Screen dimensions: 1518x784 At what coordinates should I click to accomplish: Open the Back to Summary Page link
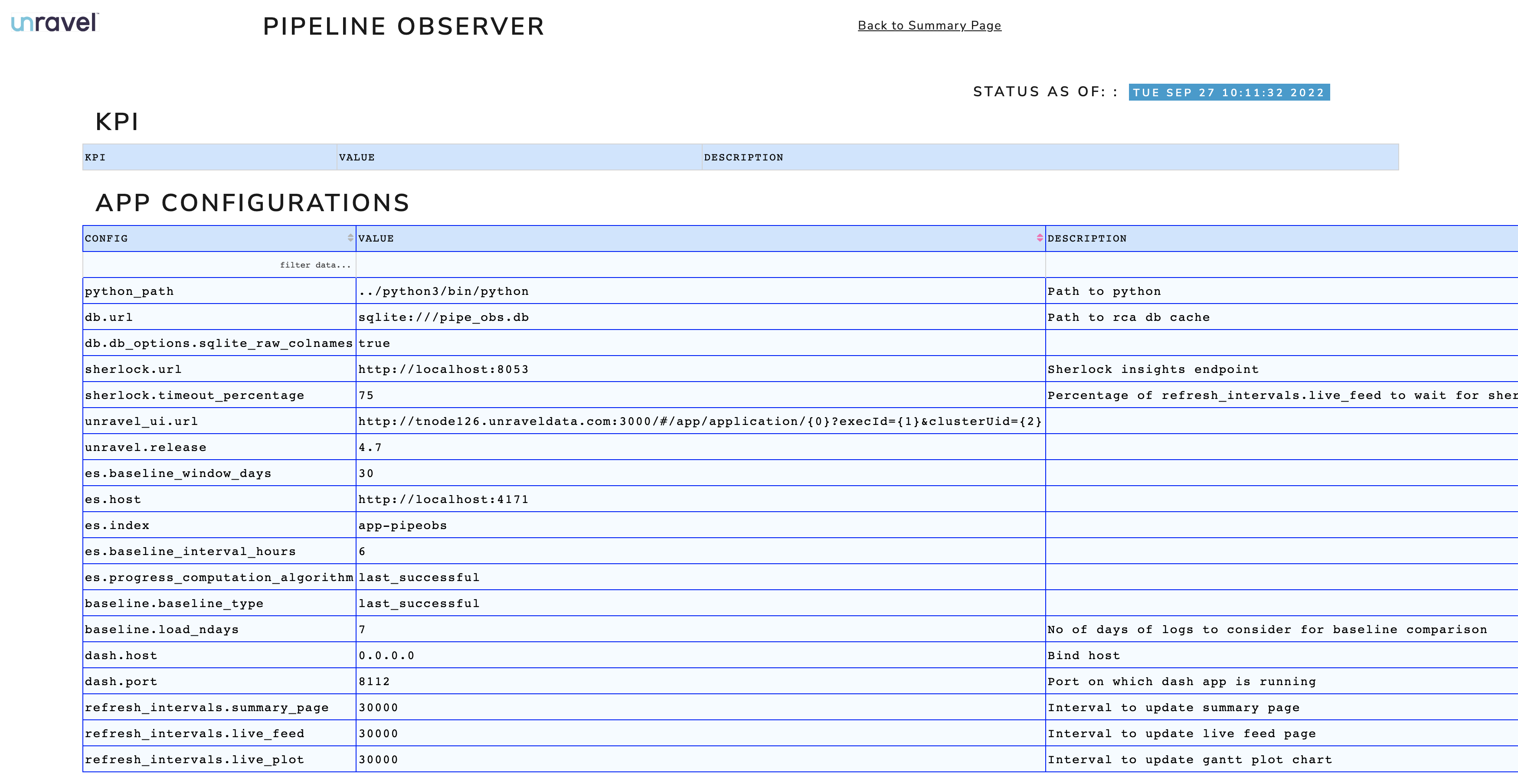click(929, 25)
